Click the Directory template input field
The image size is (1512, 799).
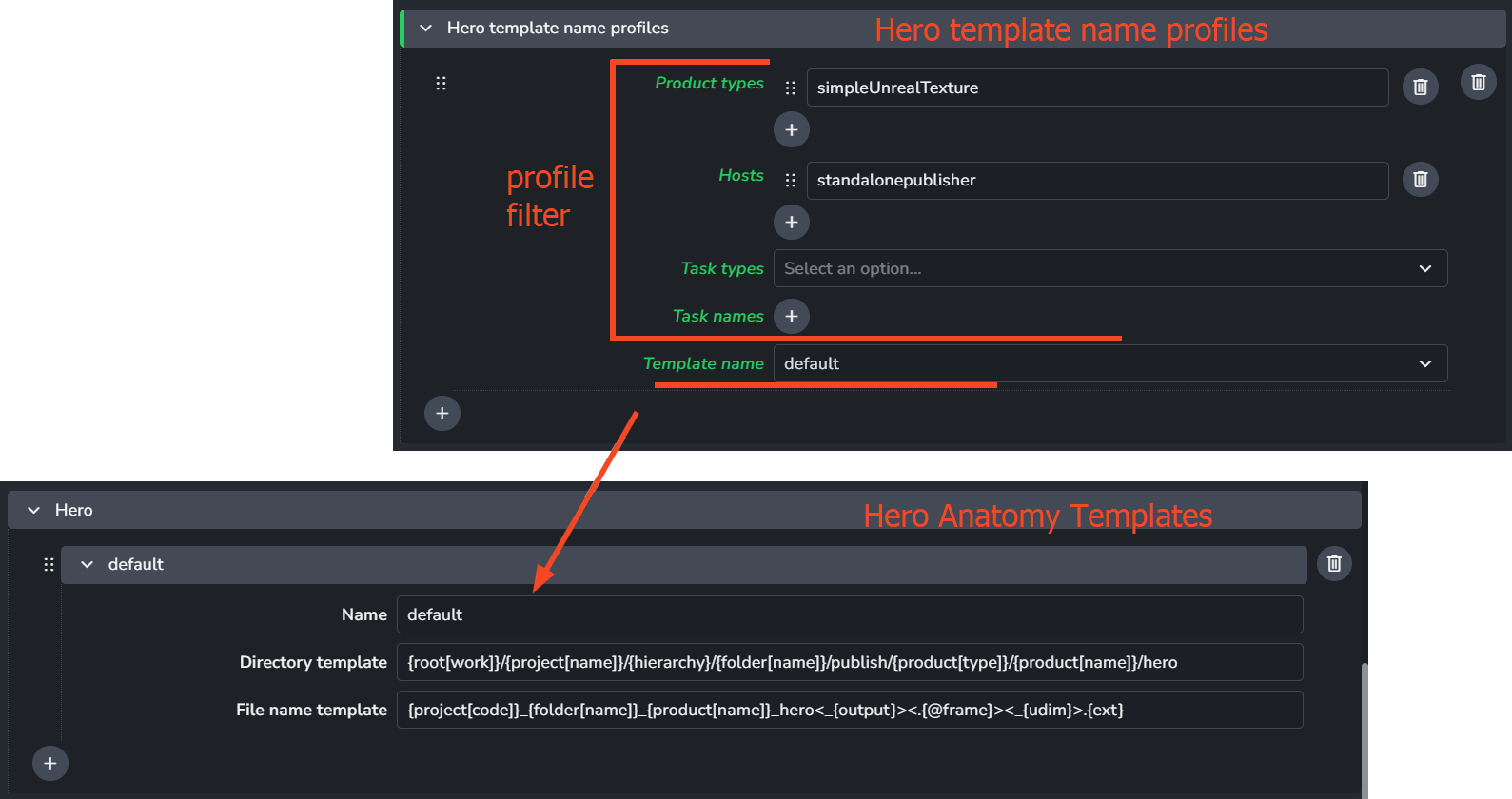849,662
